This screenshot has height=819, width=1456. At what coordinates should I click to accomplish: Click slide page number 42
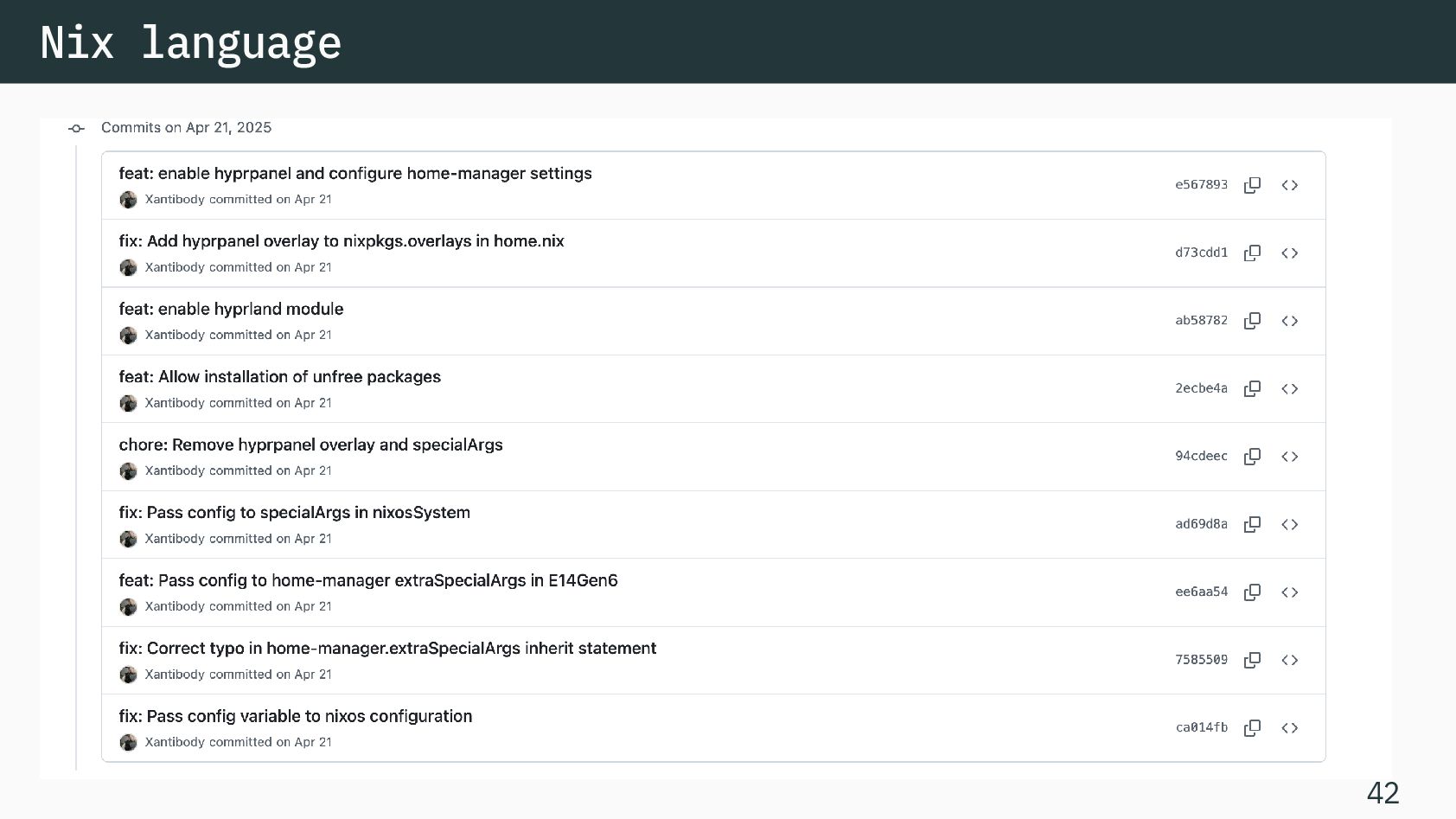point(1383,792)
